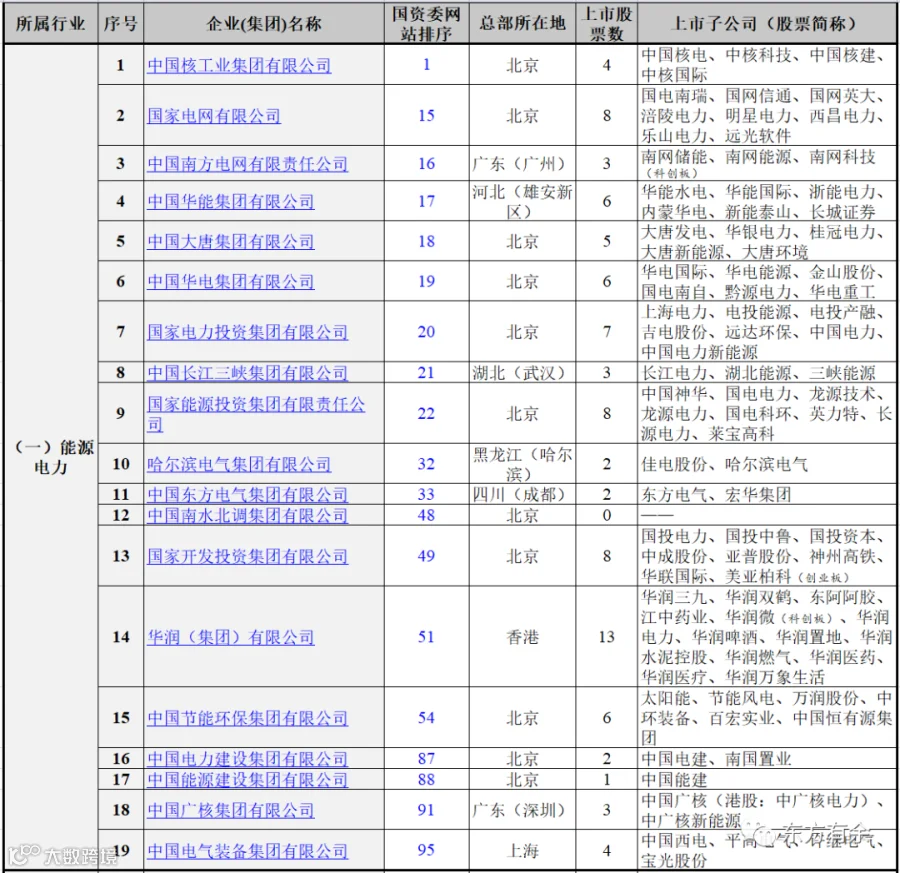Select subsidiaries cell starting 中国核电、中核科技

click(767, 65)
